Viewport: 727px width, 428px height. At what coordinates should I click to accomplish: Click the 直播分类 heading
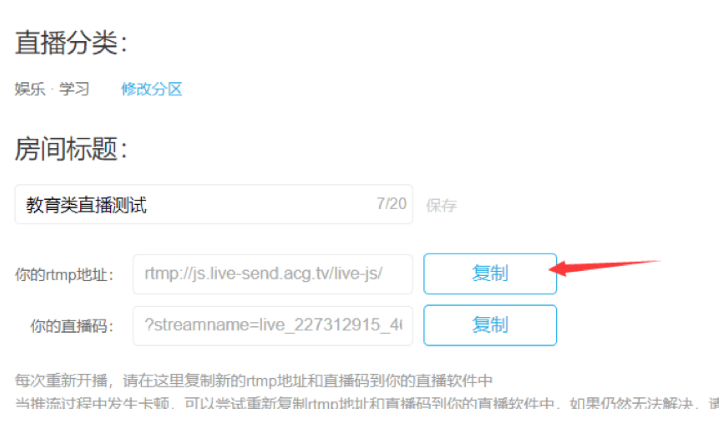tap(71, 43)
